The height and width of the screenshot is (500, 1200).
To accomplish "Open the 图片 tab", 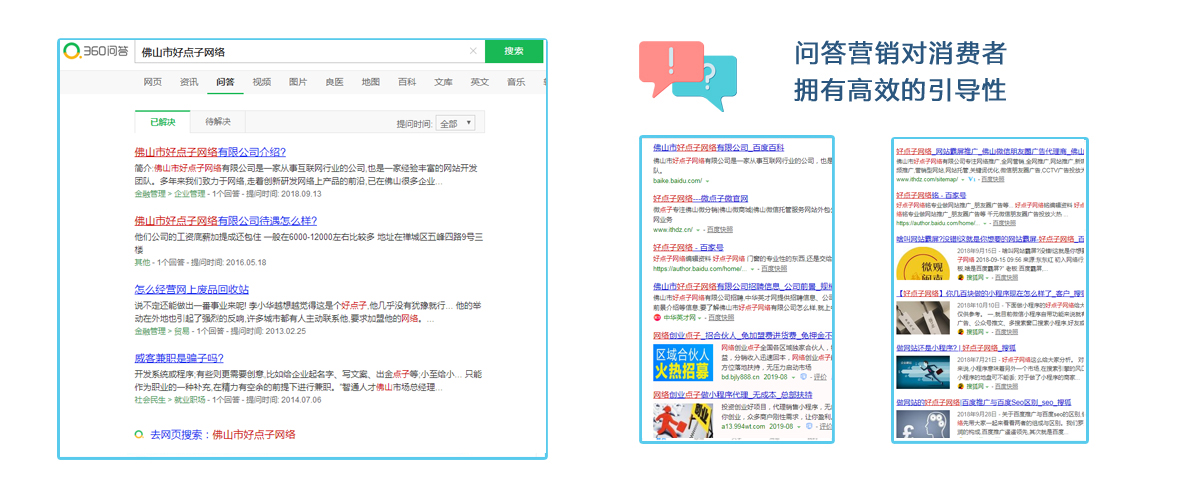I will tap(298, 82).
